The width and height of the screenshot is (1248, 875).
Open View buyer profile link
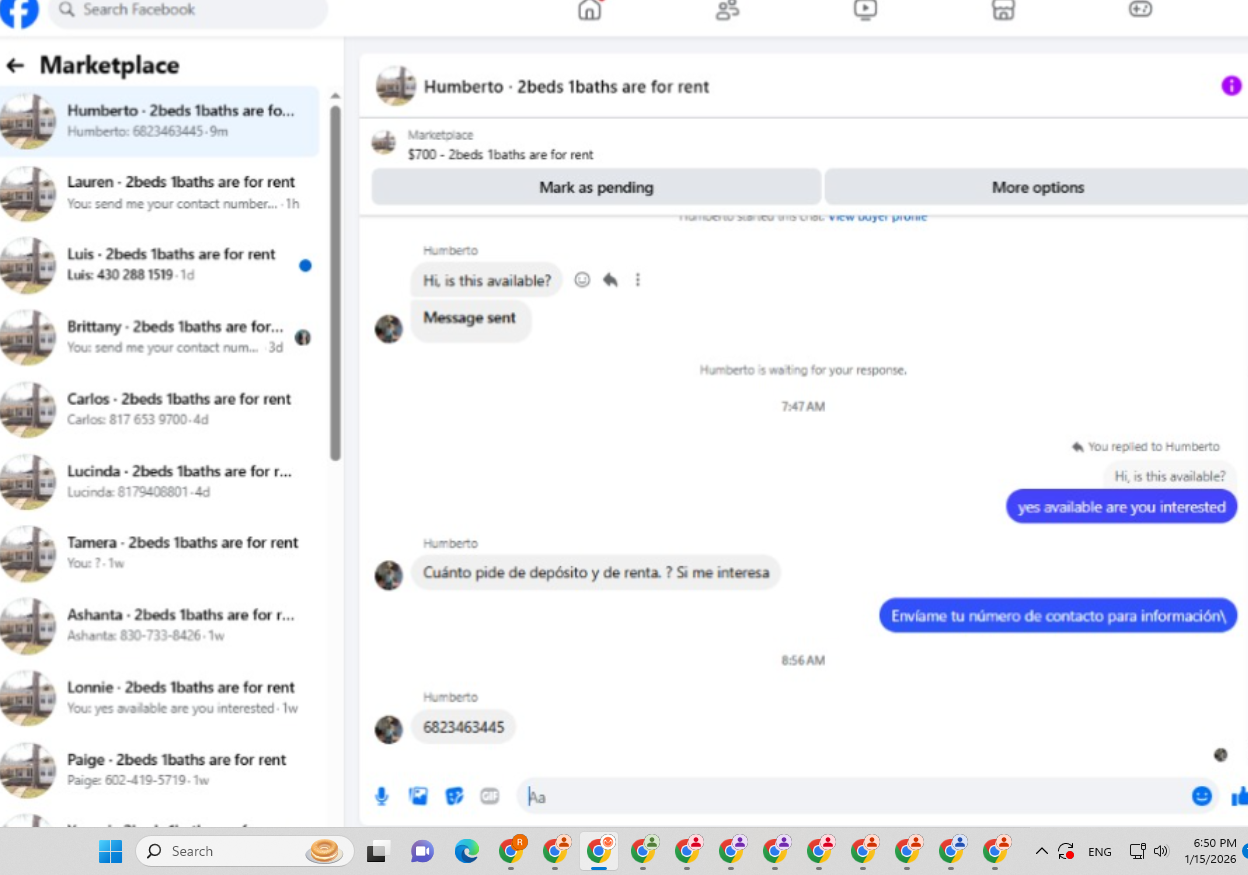pyautogui.click(x=877, y=216)
